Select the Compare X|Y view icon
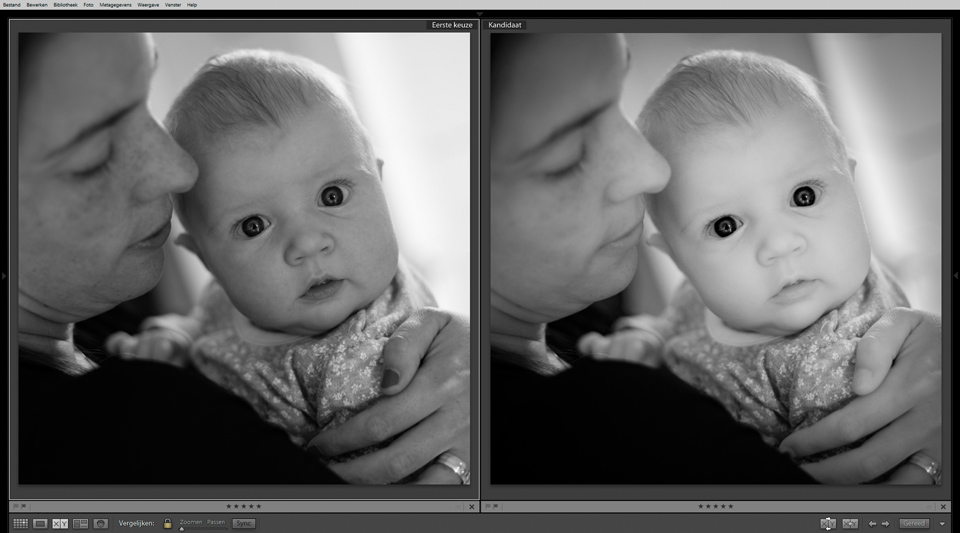This screenshot has width=960, height=533. (x=60, y=523)
